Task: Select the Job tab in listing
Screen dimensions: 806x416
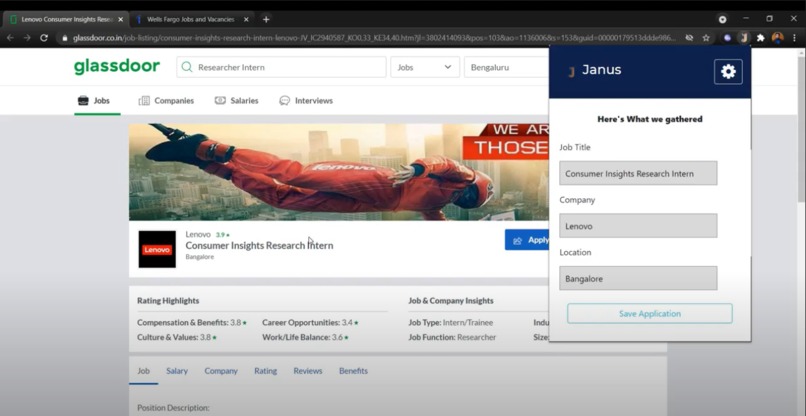Action: point(143,371)
